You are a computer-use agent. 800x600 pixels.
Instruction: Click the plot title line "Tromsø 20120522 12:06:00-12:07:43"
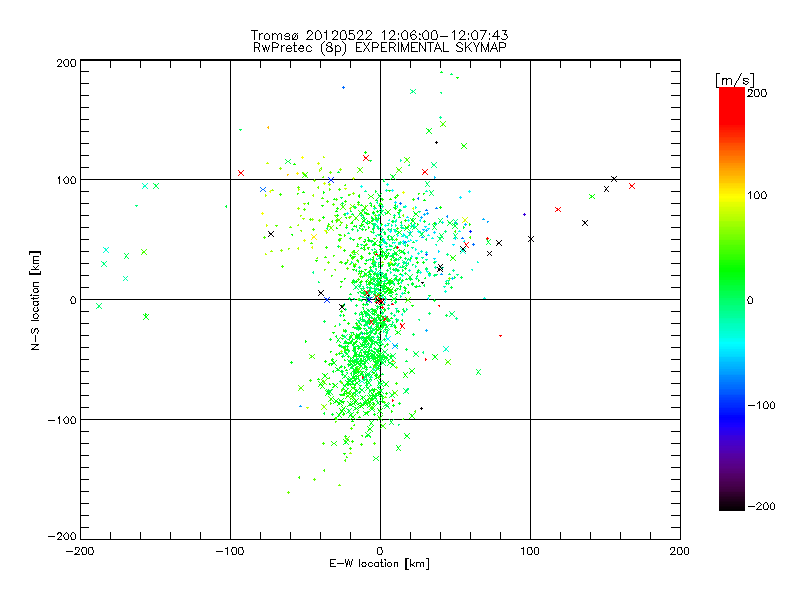379,35
